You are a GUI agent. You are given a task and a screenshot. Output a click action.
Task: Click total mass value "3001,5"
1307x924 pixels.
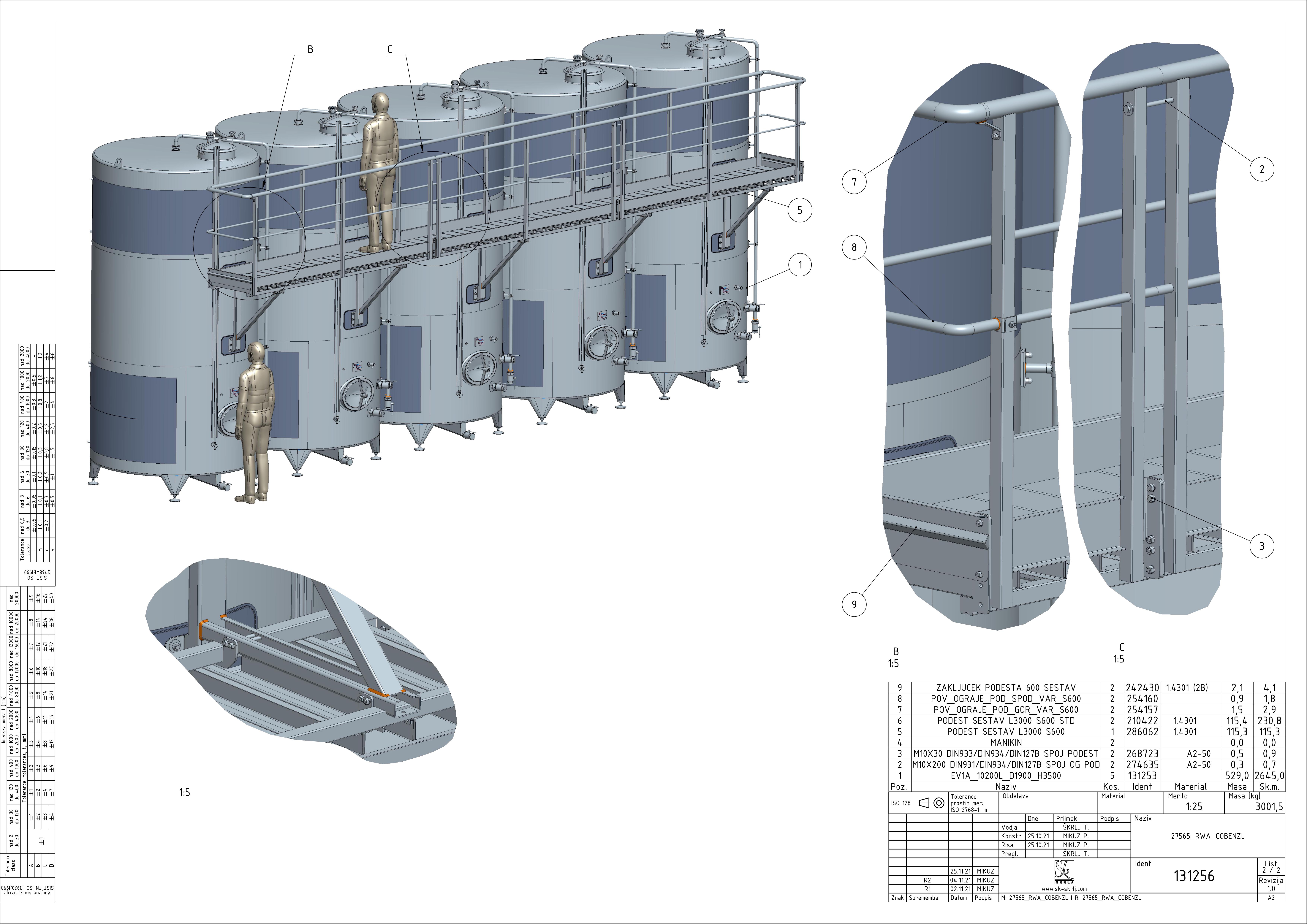[x=1269, y=807]
